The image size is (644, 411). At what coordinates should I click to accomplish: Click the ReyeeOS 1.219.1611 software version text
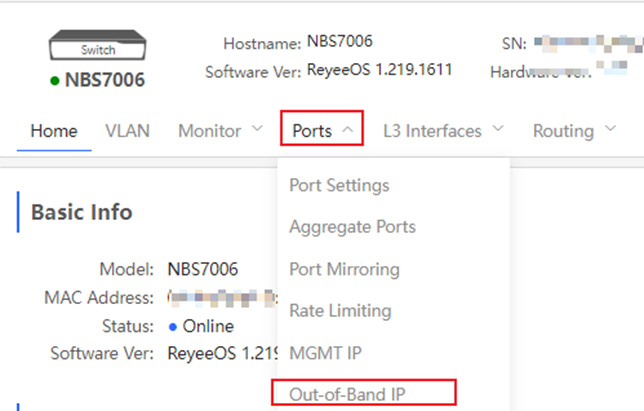pos(380,70)
